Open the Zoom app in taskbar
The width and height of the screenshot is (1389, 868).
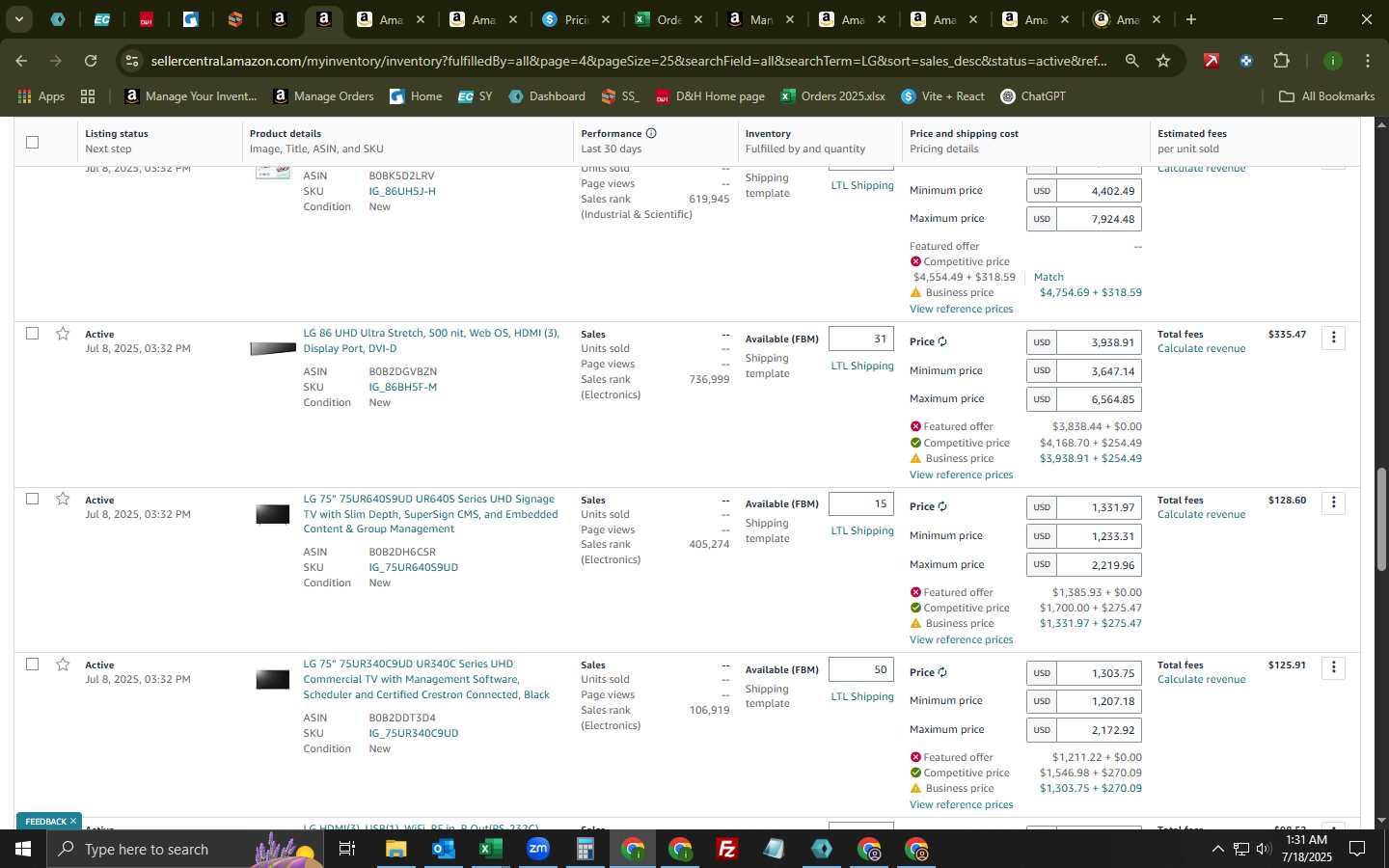coord(537,849)
